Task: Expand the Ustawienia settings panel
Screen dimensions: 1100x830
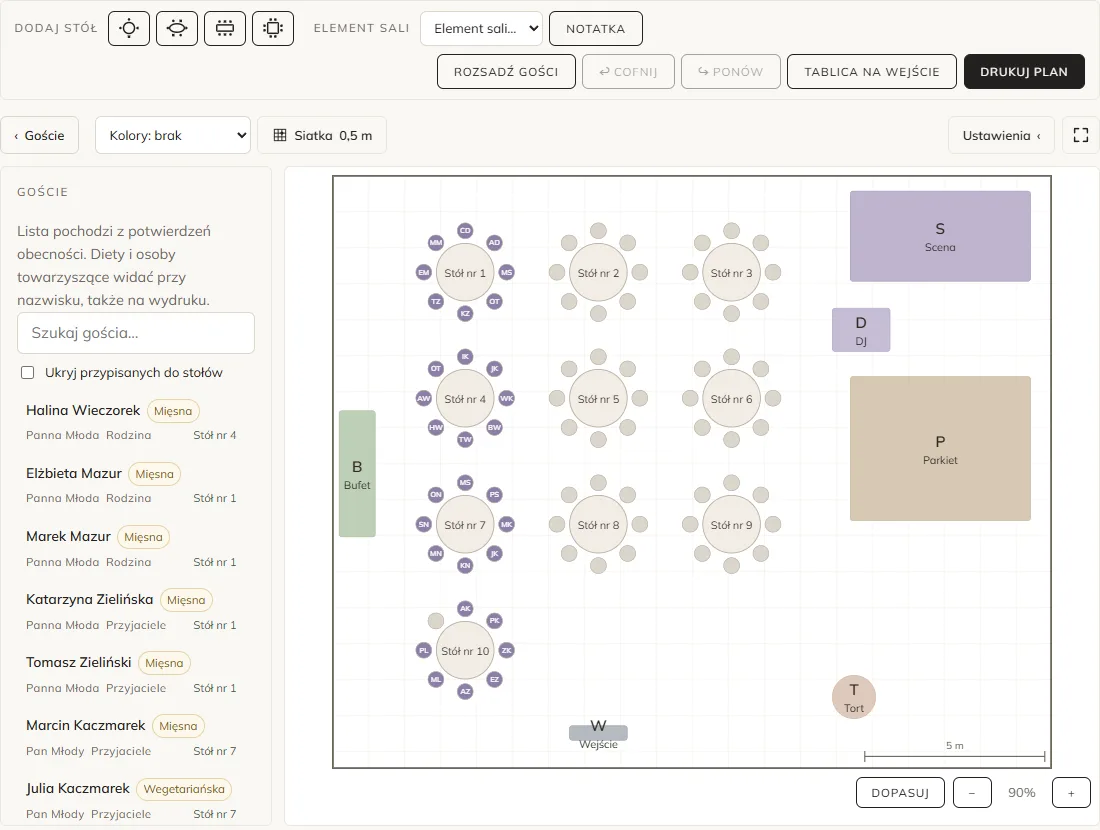Action: coord(1001,135)
